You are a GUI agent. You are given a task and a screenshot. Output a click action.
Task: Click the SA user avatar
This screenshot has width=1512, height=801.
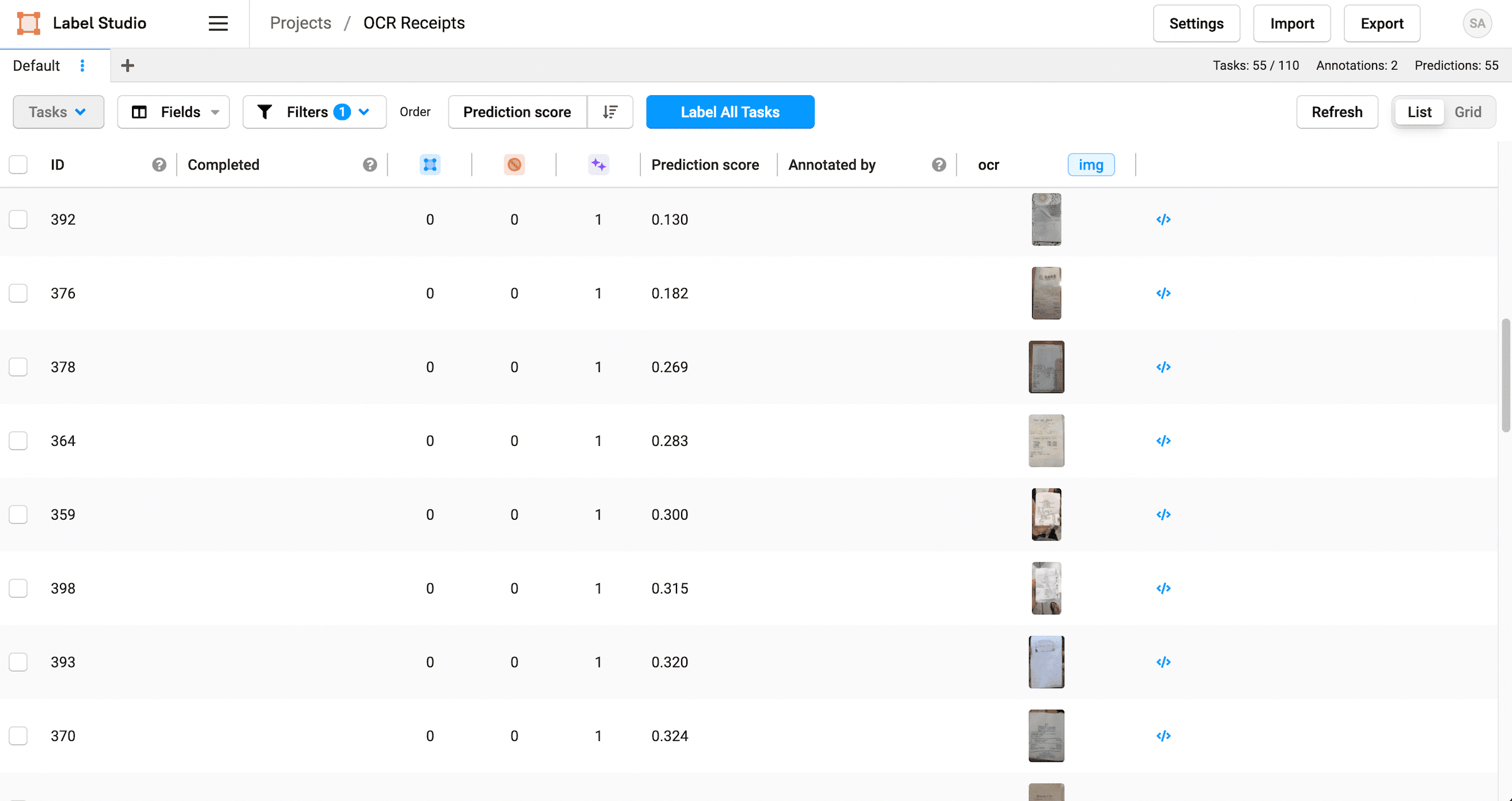[x=1477, y=24]
